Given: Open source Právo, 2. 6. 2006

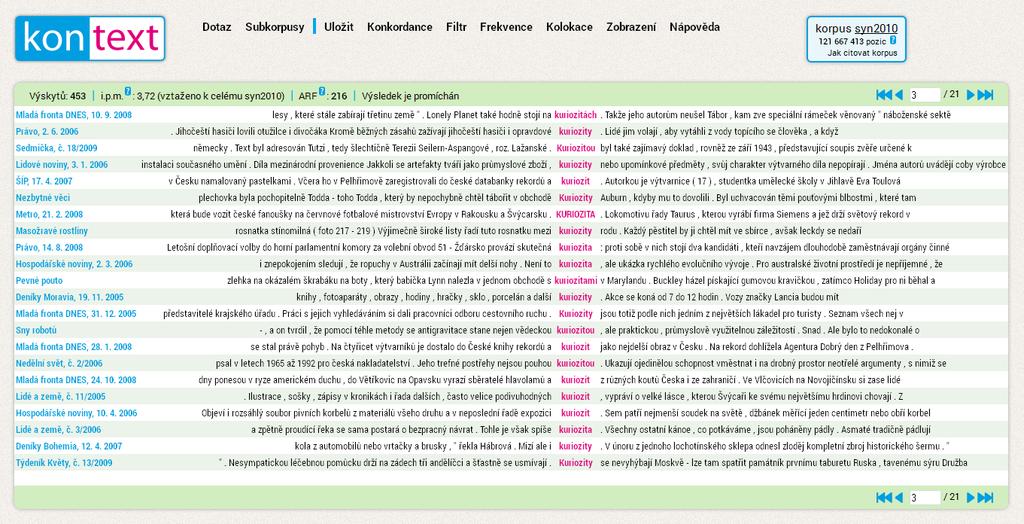Looking at the screenshot, I should tap(47, 131).
